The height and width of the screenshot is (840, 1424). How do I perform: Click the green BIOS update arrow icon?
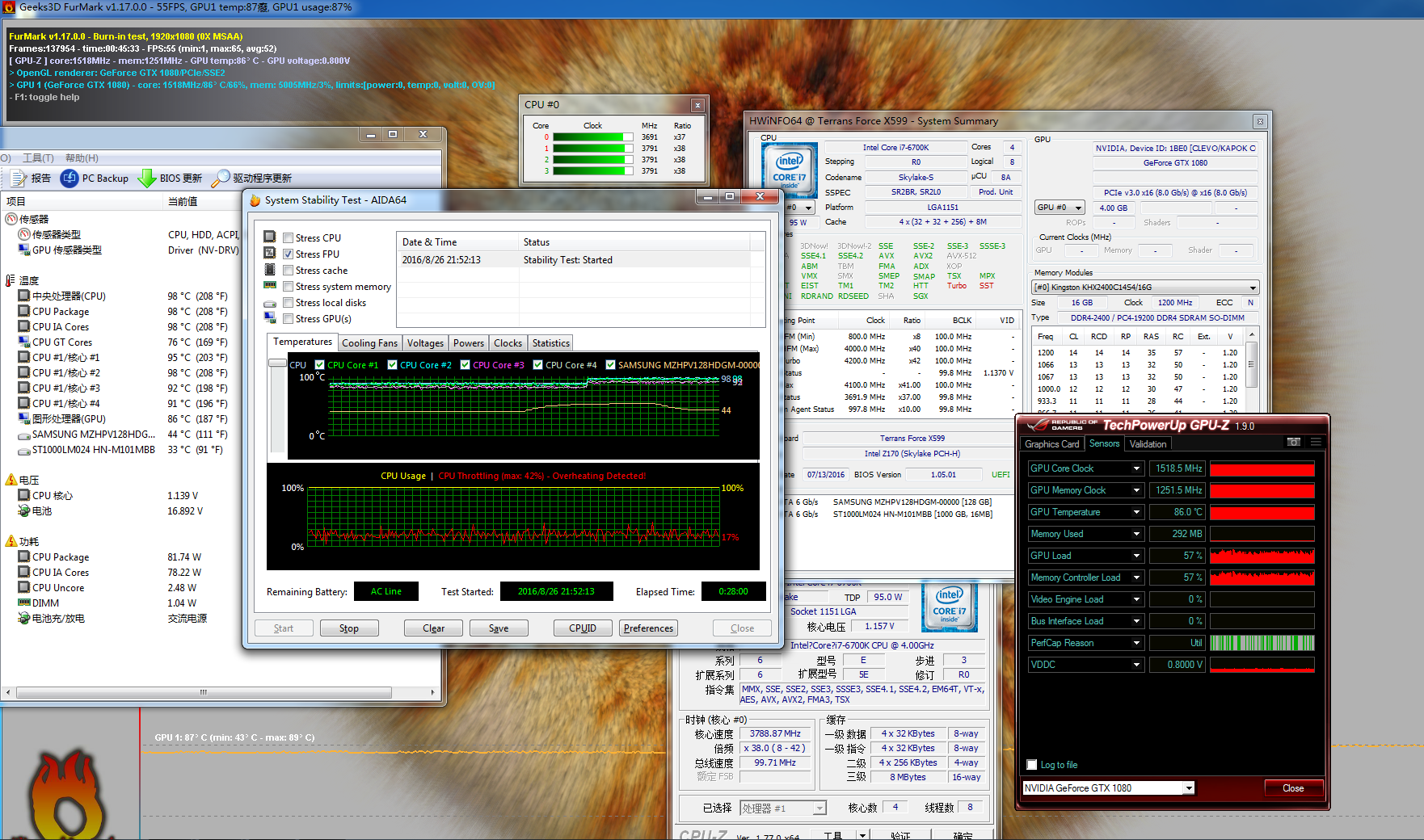pyautogui.click(x=147, y=178)
